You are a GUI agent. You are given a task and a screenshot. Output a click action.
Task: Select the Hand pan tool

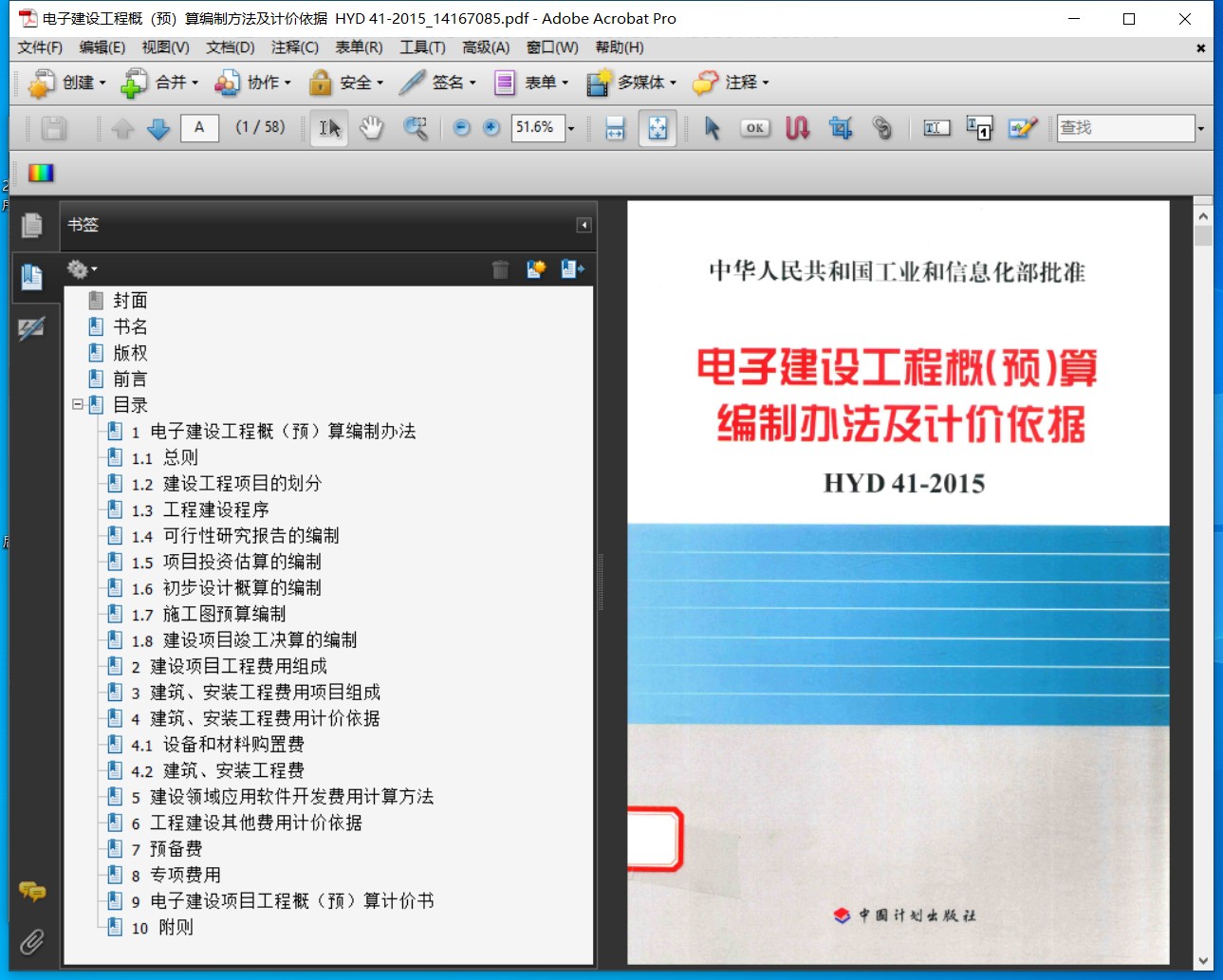point(371,128)
